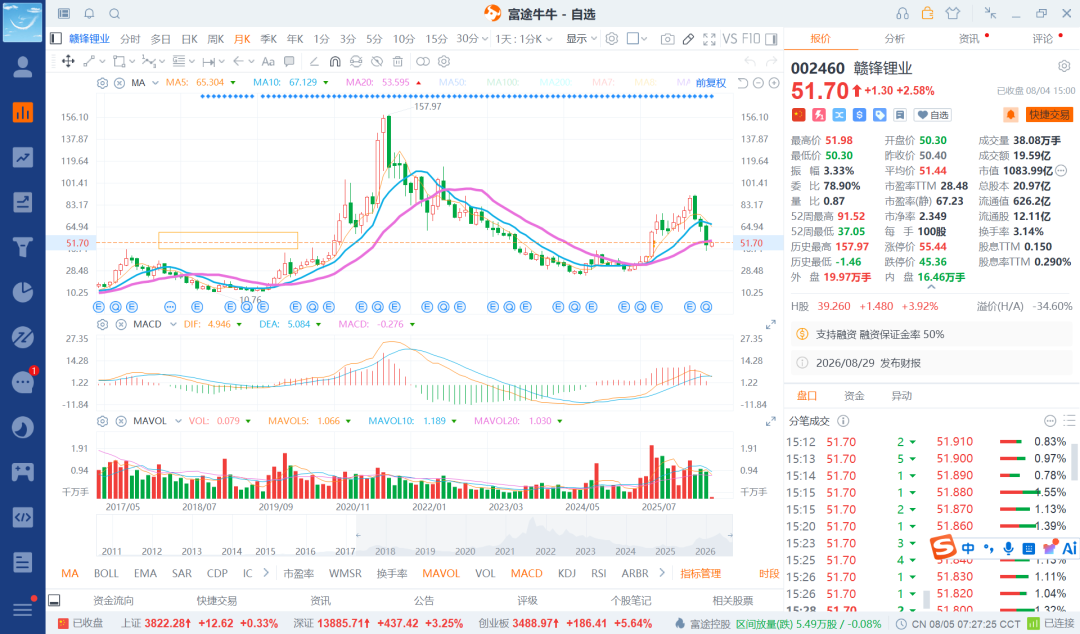Open the layout square dropdown
1080x634 pixels.
pyautogui.click(x=637, y=39)
